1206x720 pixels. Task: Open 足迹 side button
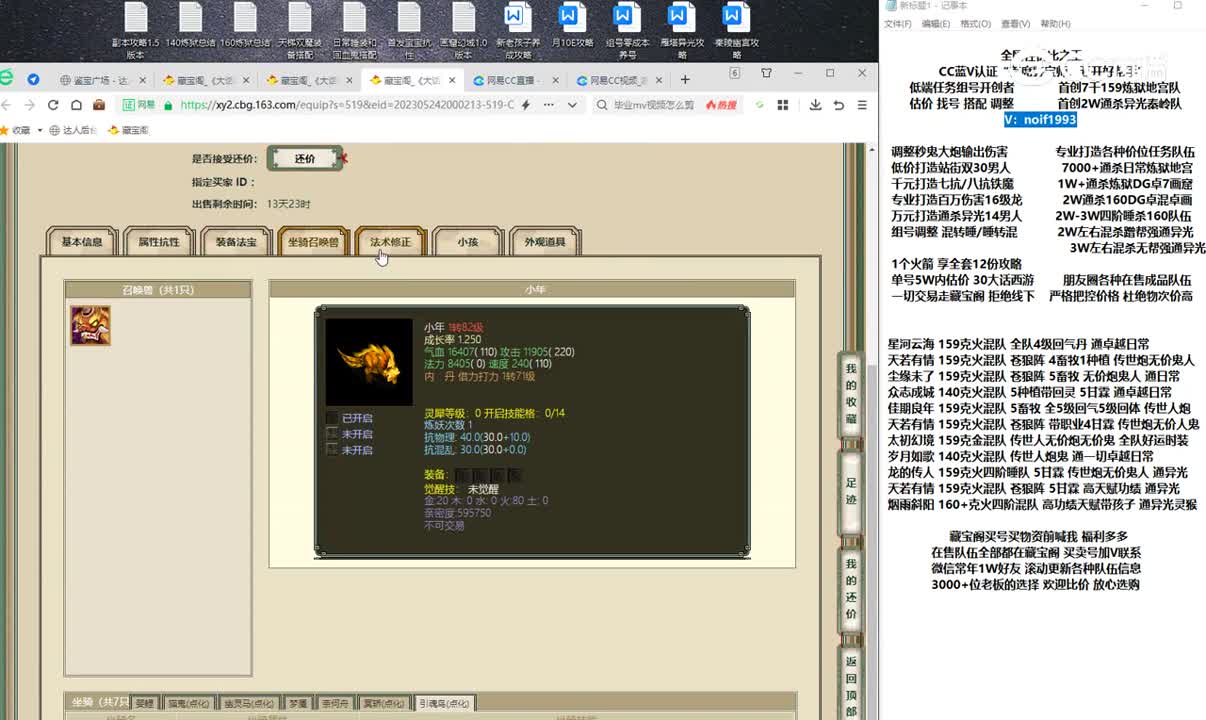pos(851,491)
